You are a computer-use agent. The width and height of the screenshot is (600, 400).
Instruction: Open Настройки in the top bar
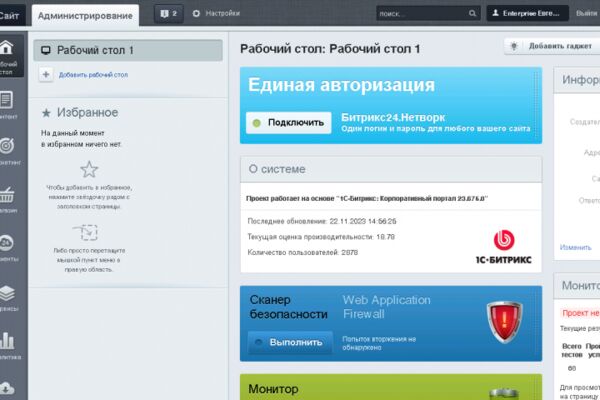pyautogui.click(x=222, y=13)
